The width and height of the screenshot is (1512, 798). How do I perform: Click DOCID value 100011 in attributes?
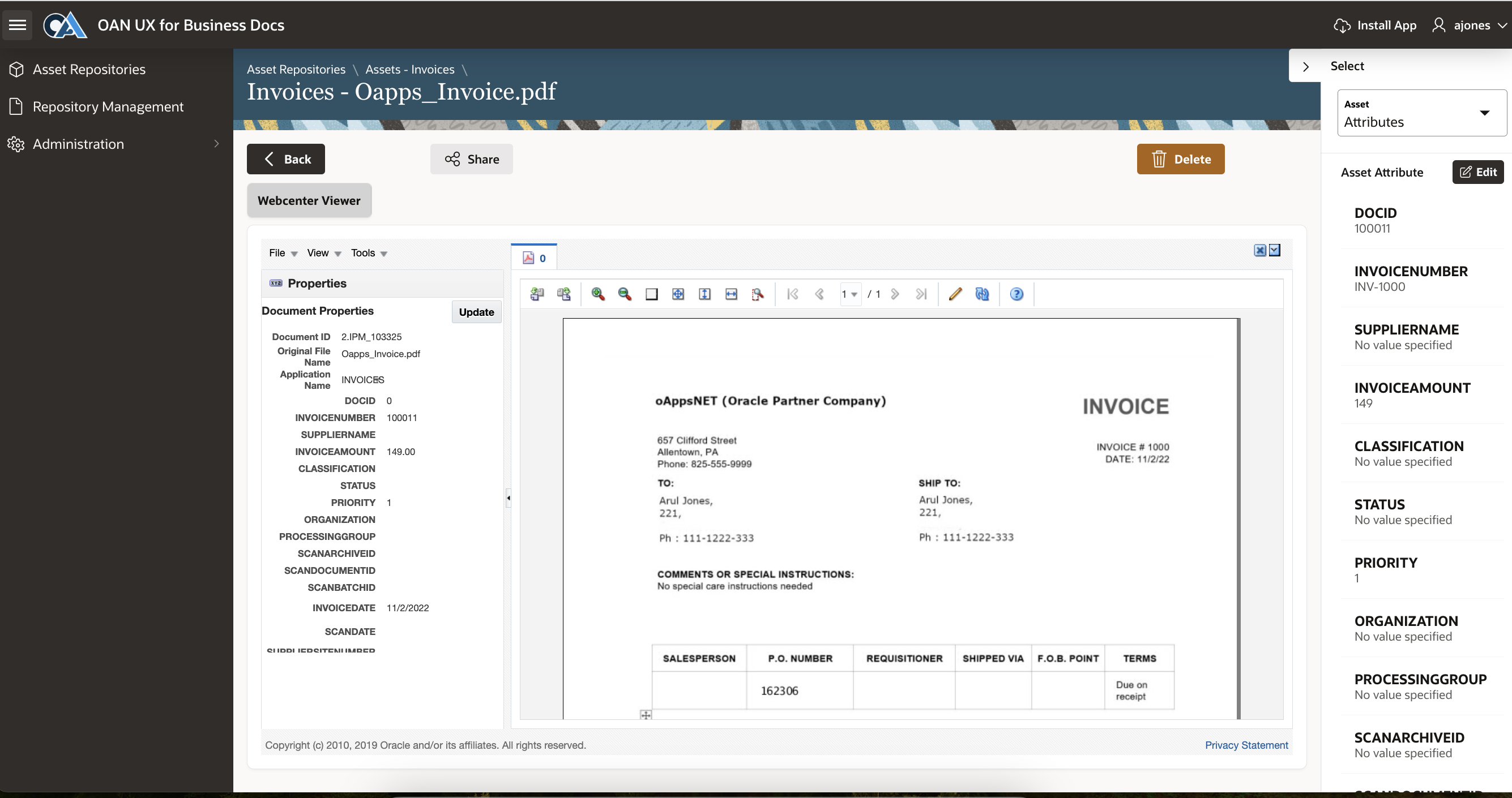1372,229
